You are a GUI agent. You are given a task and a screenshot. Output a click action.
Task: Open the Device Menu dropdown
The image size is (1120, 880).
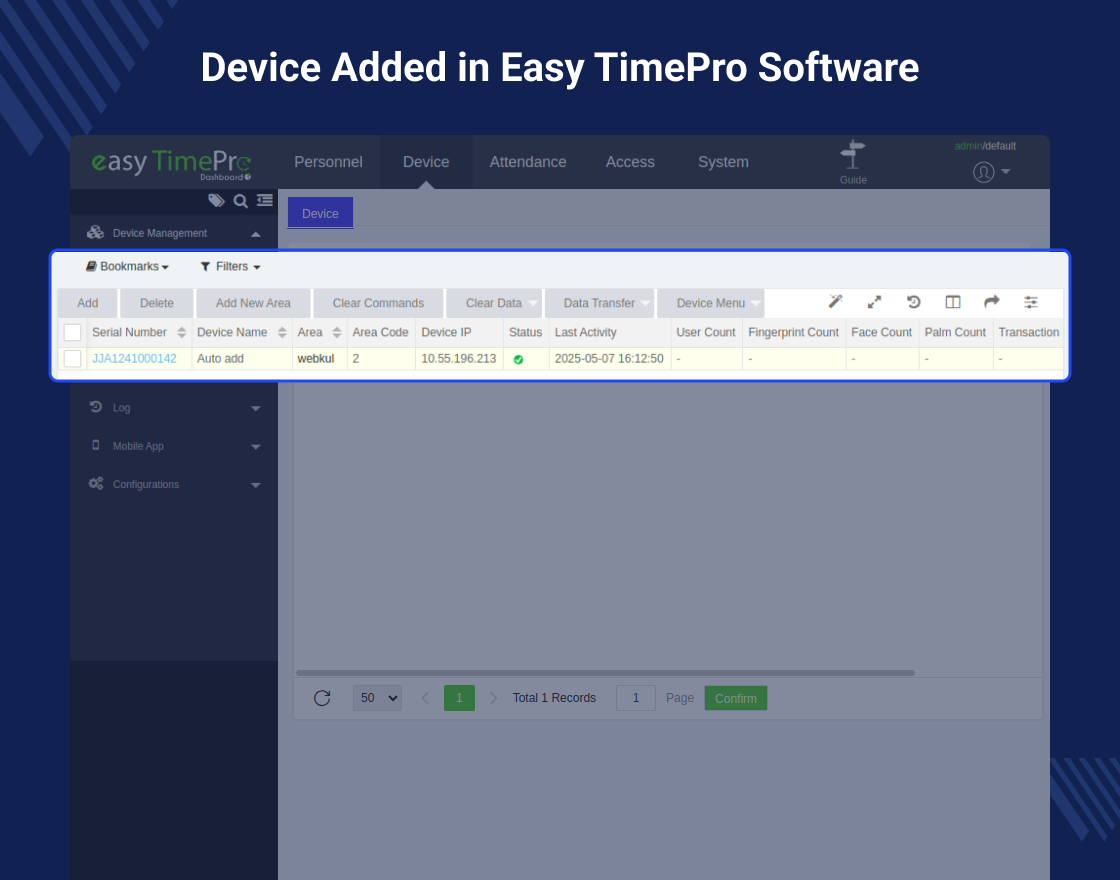click(711, 303)
